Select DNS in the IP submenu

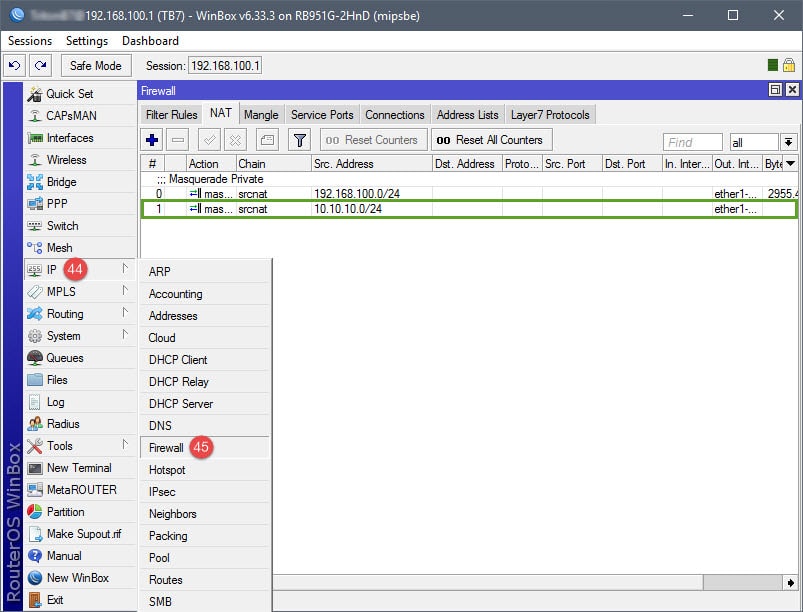[204, 426]
